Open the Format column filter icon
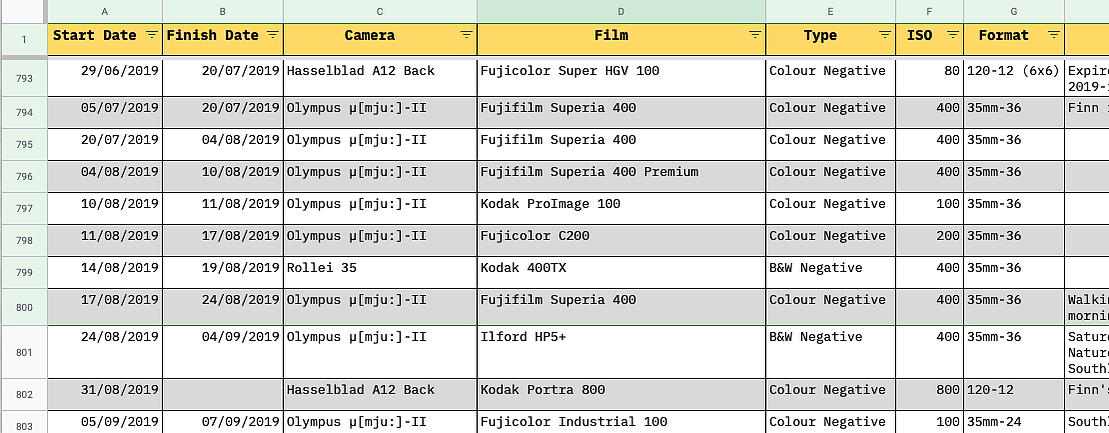 (x=1053, y=35)
